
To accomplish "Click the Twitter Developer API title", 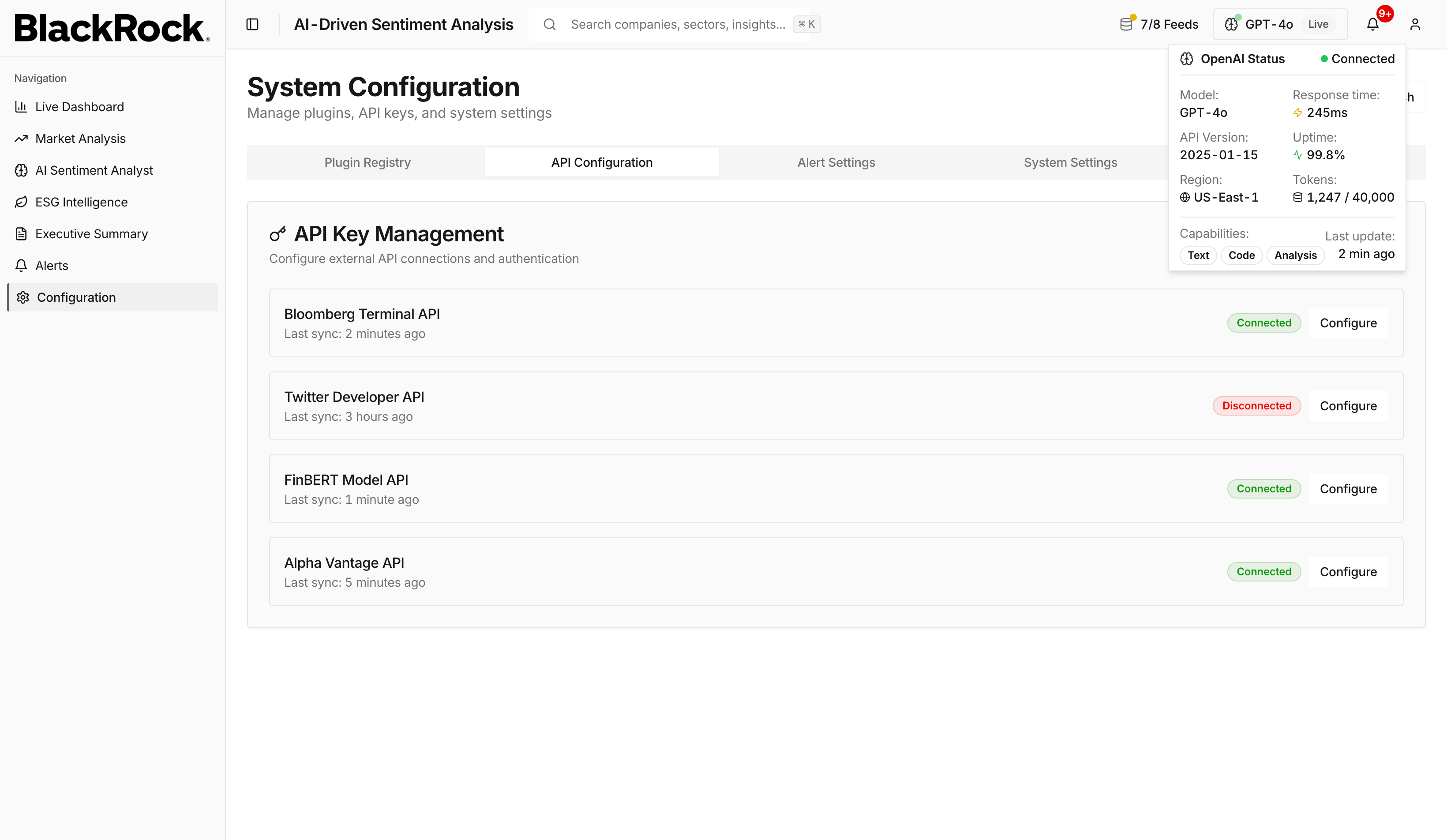I will [x=354, y=397].
